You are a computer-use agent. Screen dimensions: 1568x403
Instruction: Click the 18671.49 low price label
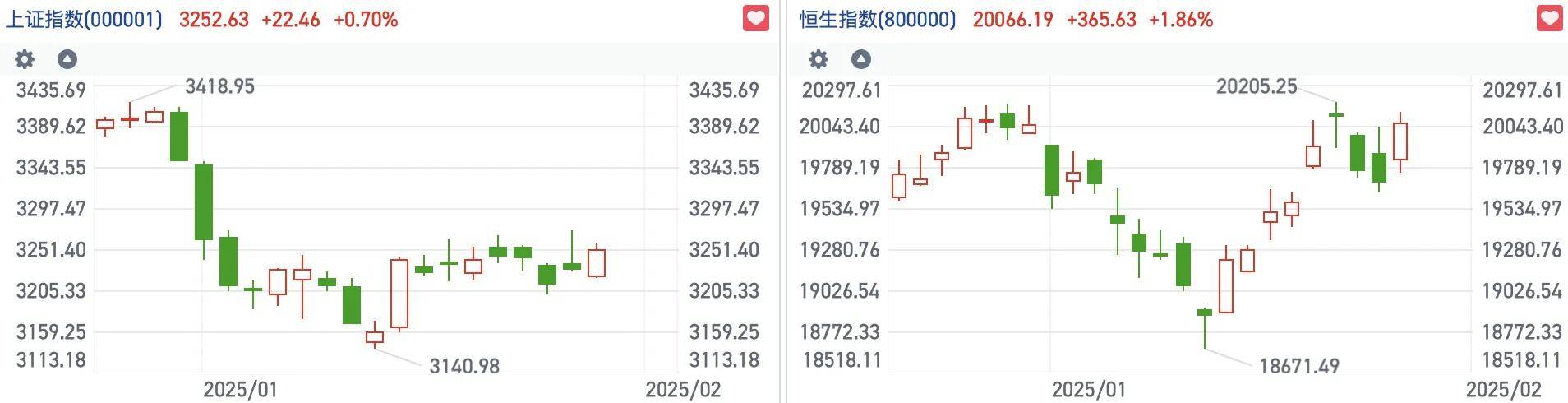[x=1299, y=366]
